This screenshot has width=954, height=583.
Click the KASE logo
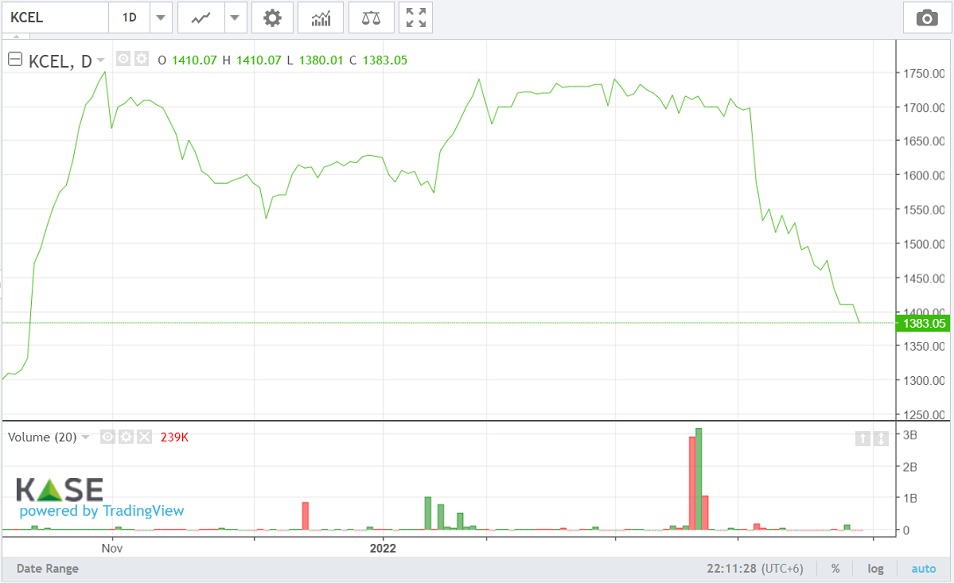59,489
